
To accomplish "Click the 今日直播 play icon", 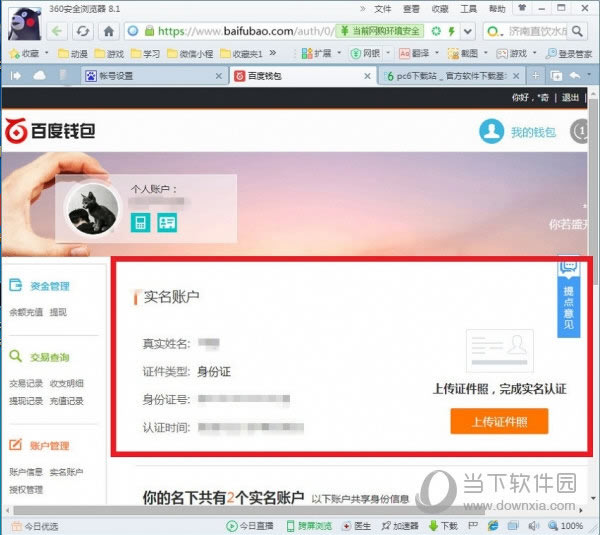I will coord(232,526).
